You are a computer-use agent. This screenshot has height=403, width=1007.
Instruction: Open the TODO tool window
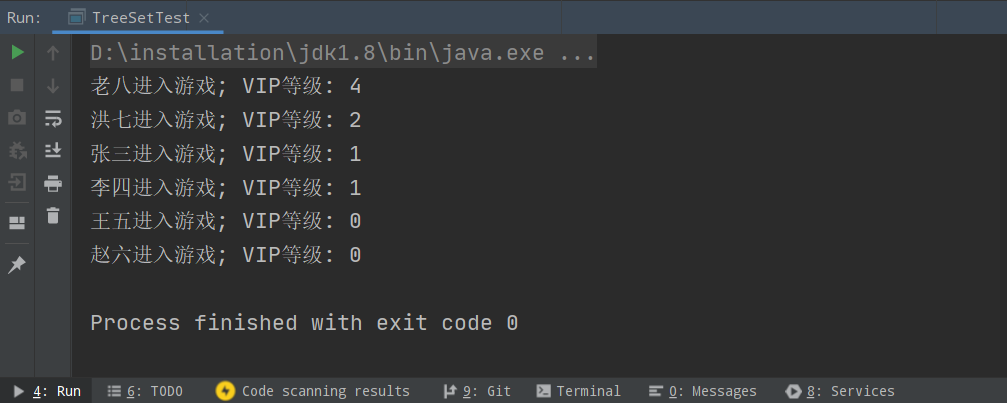click(x=145, y=391)
